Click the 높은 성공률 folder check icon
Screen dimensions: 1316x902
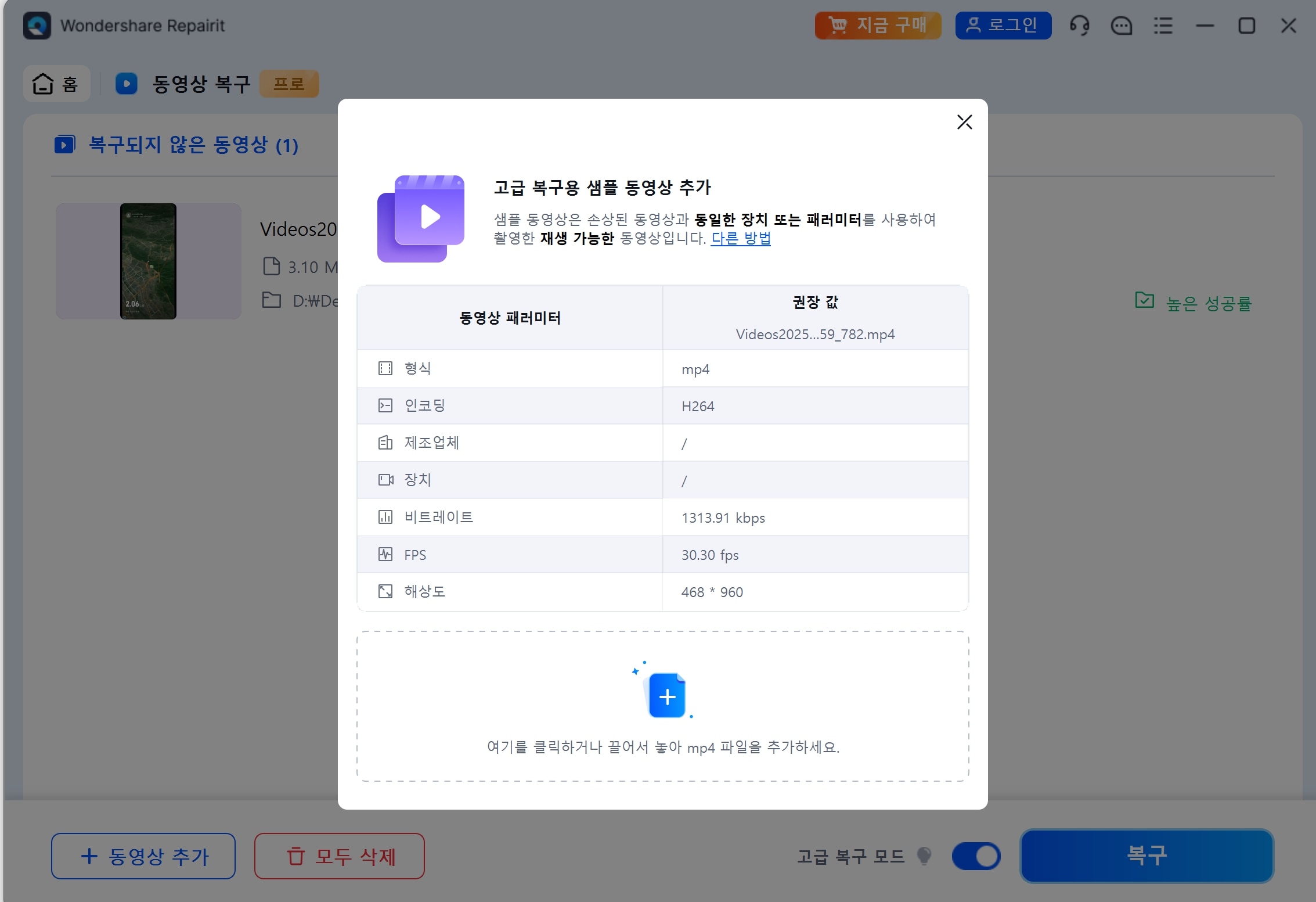point(1144,300)
